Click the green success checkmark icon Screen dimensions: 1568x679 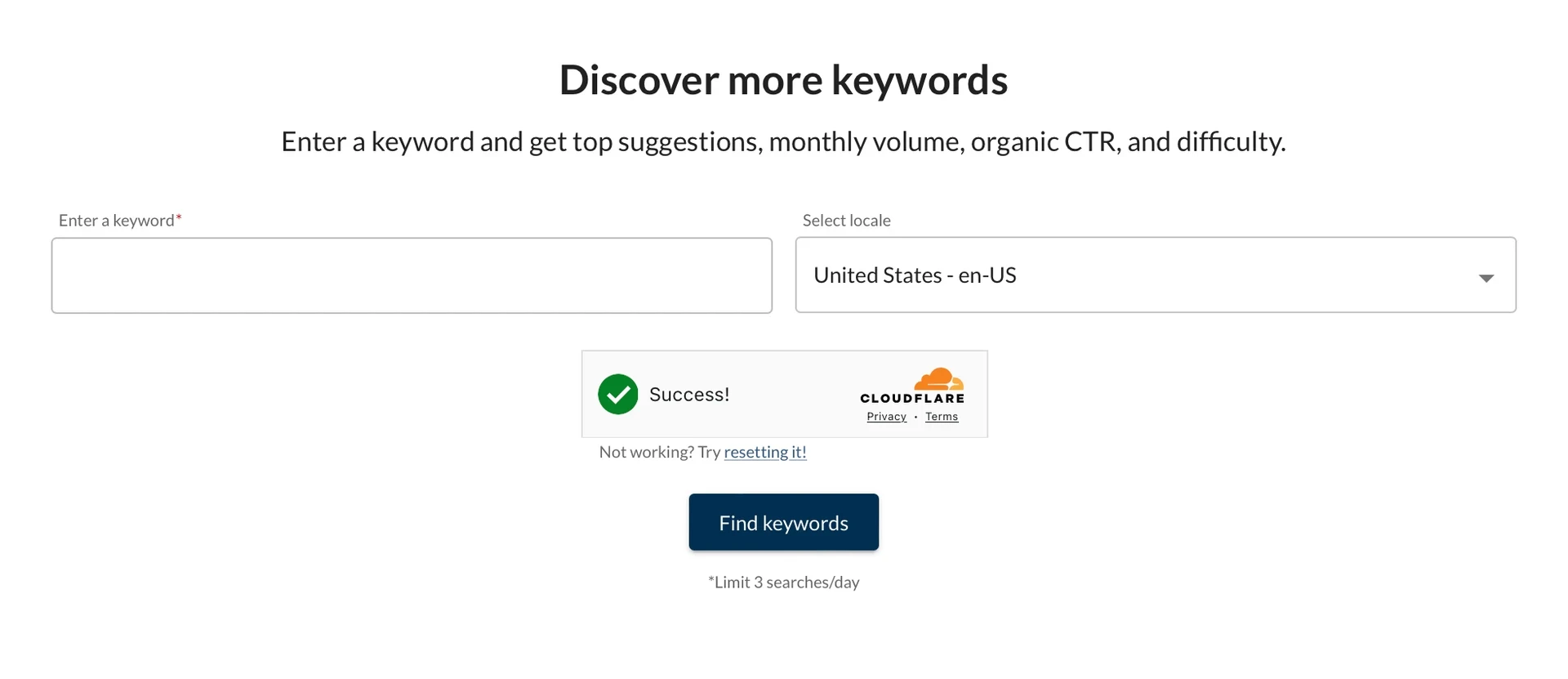tap(617, 395)
